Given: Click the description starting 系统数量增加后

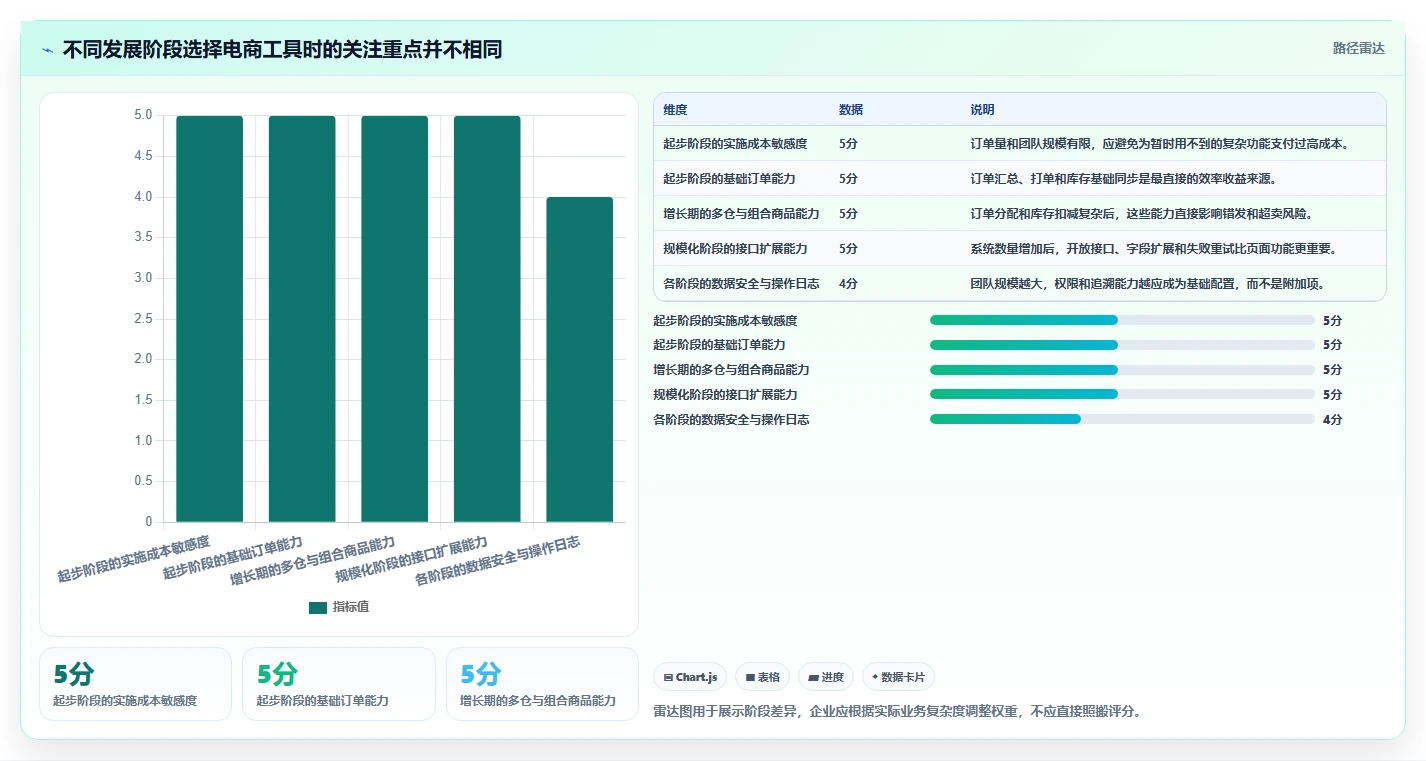Looking at the screenshot, I should tap(1154, 249).
